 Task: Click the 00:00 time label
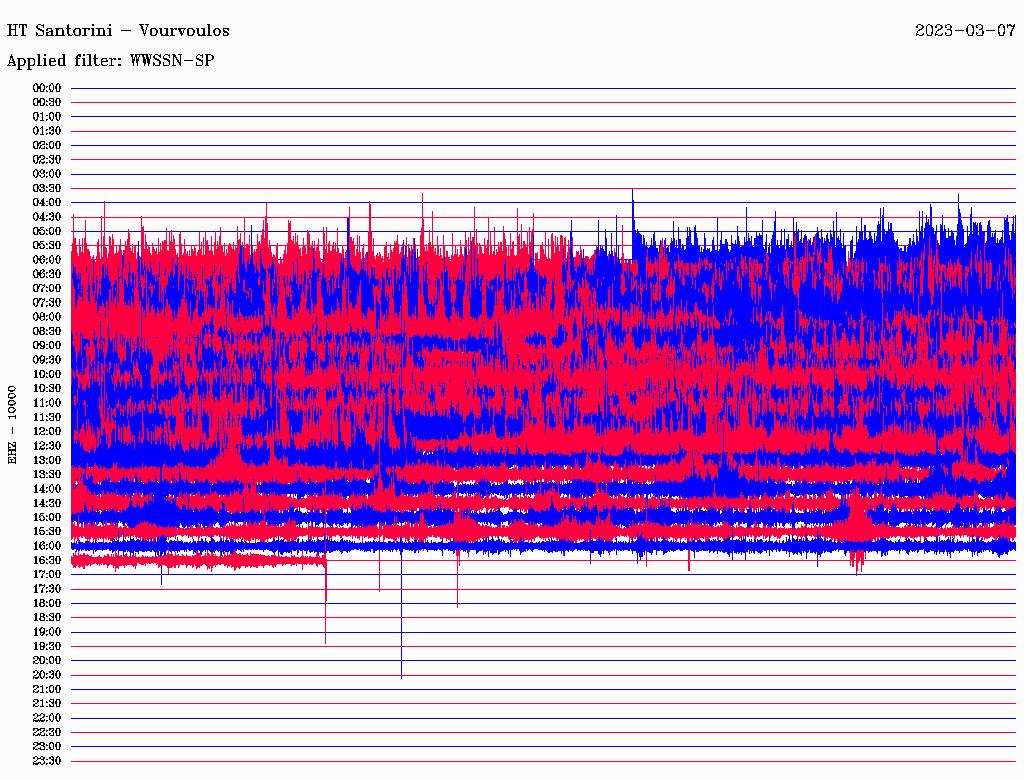tap(47, 88)
